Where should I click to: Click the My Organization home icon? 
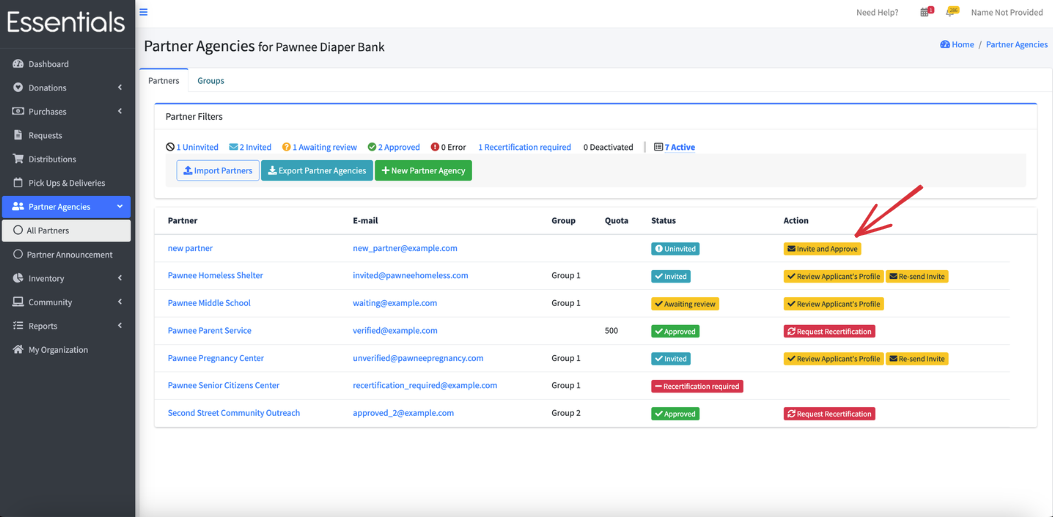coord(18,350)
